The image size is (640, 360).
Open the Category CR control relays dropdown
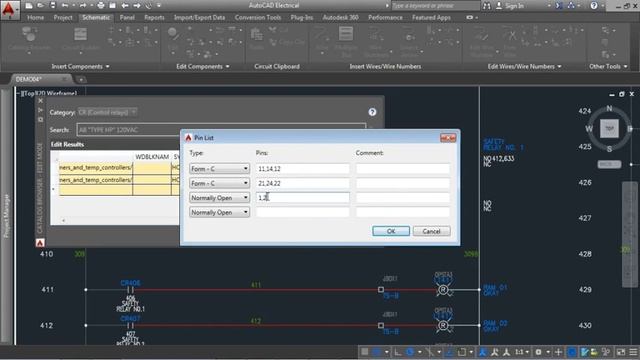pos(107,112)
